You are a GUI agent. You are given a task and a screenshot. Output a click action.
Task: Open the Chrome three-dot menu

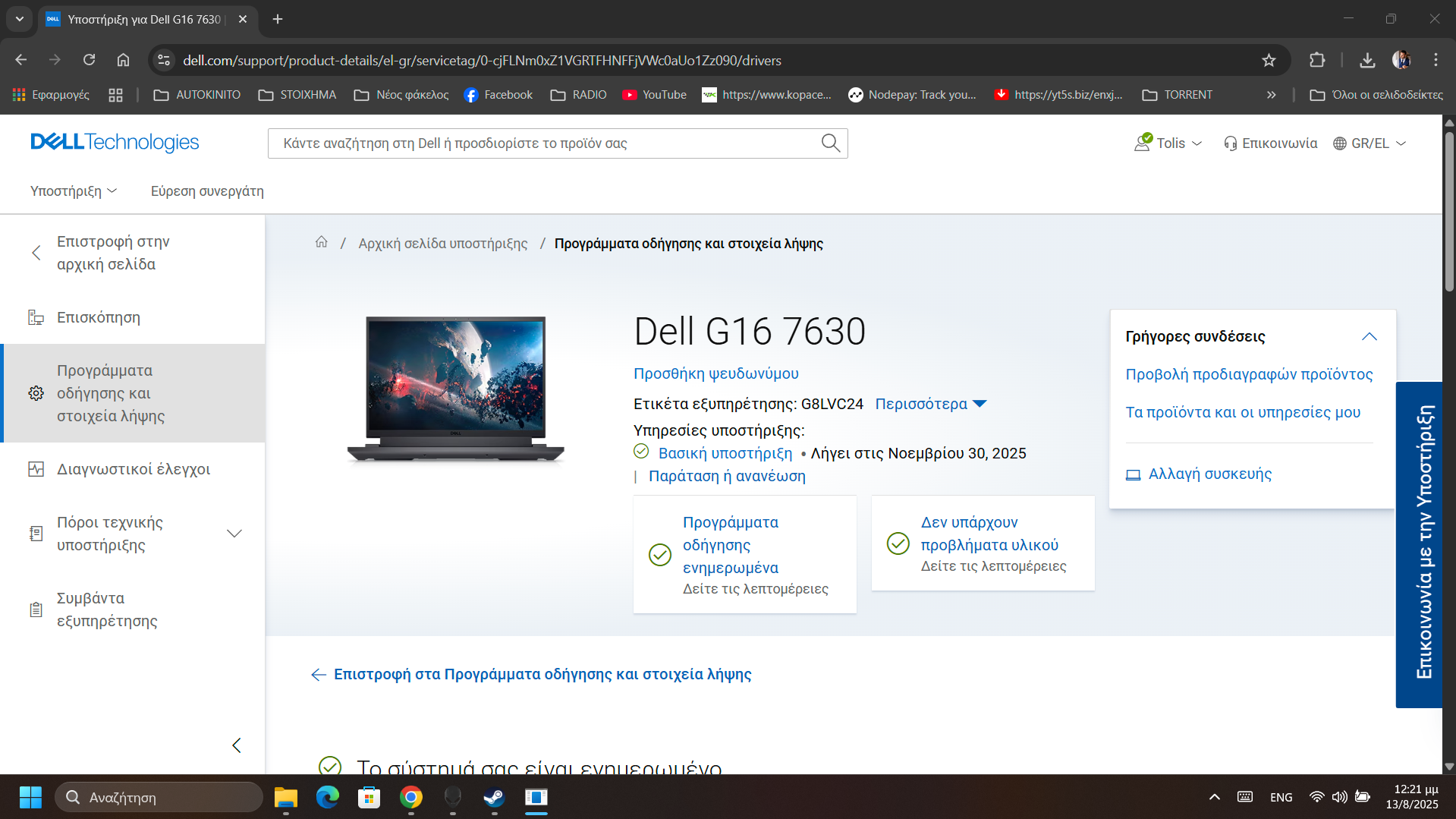coord(1436,60)
